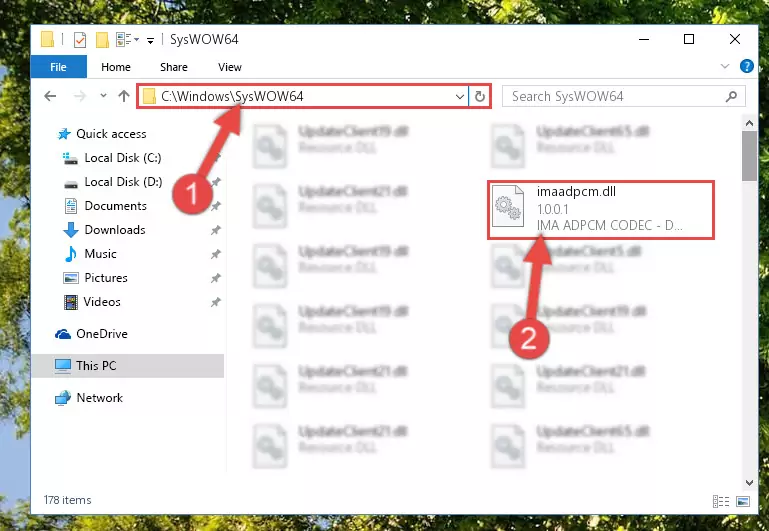Open the Customize Quick Access Toolbar dropdown arrow
The height and width of the screenshot is (531, 769).
tap(151, 40)
